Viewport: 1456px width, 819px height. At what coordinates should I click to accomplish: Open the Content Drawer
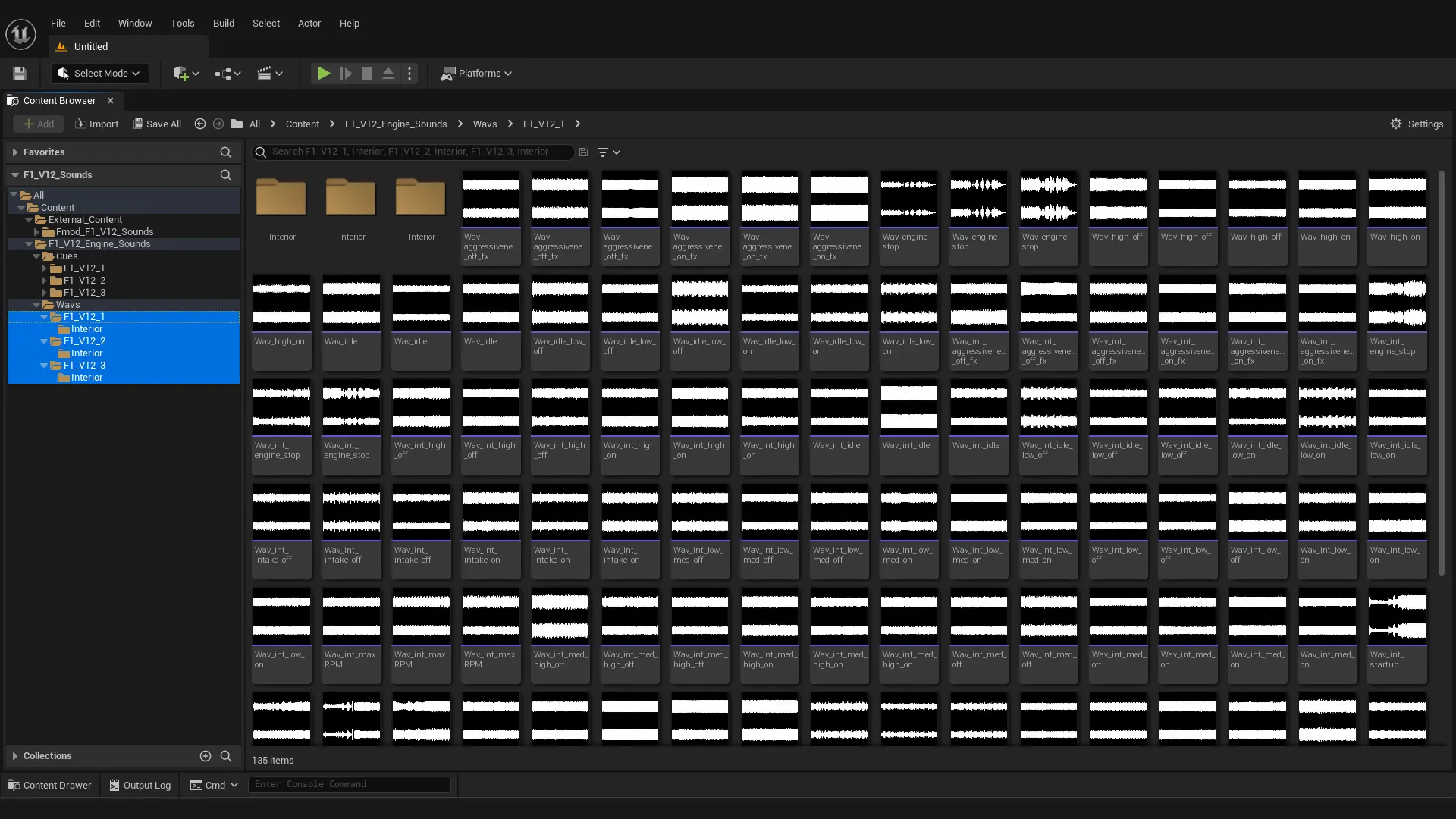[49, 785]
